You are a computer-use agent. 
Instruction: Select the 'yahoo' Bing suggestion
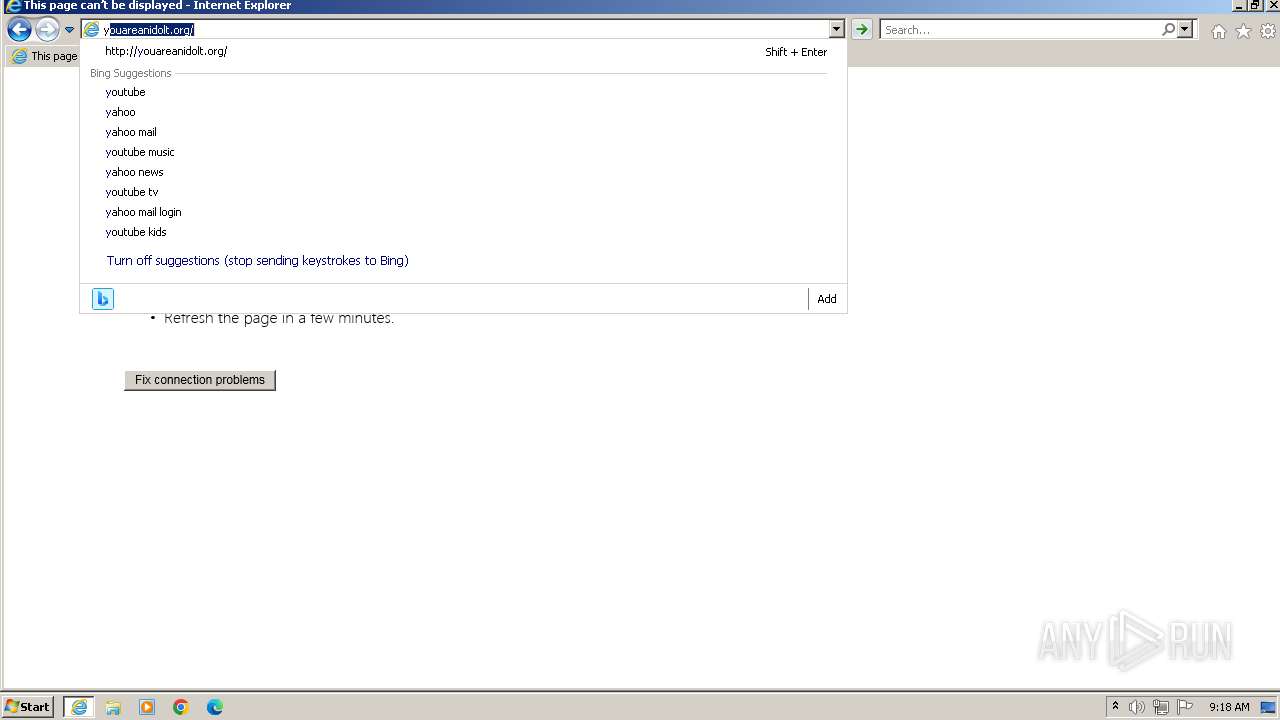pos(463,112)
